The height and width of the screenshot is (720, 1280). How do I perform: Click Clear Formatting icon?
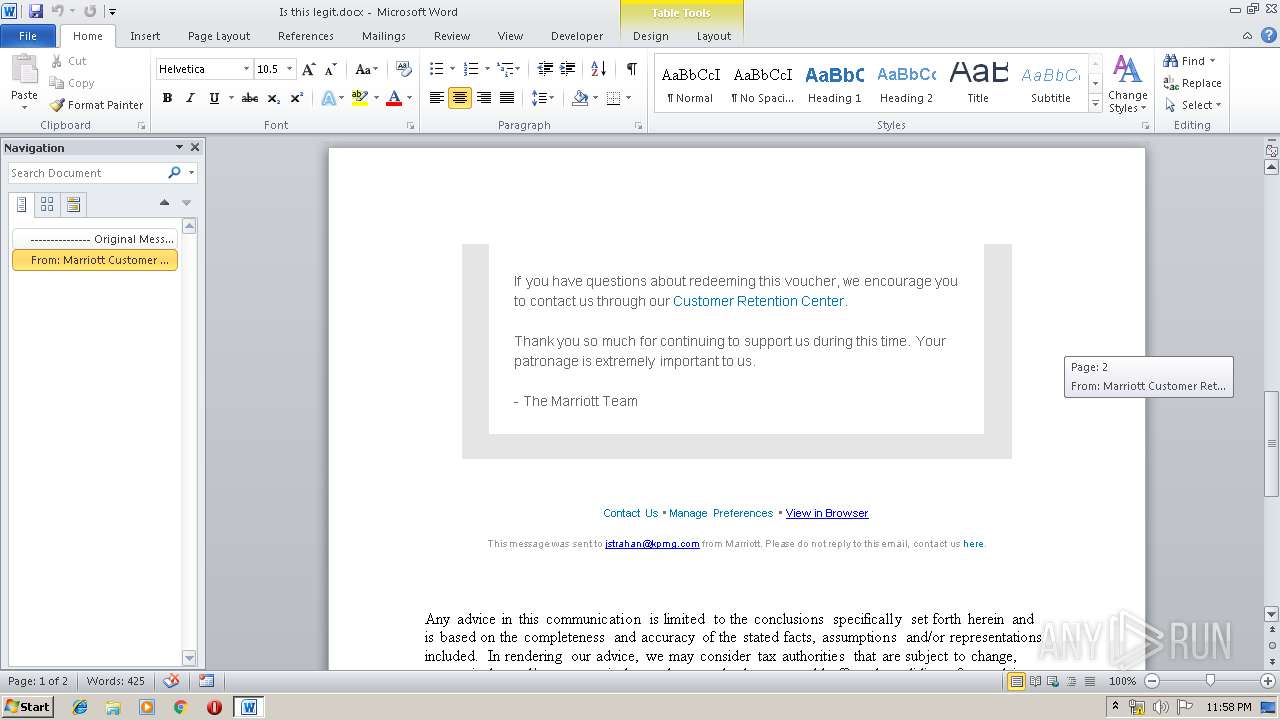[404, 69]
